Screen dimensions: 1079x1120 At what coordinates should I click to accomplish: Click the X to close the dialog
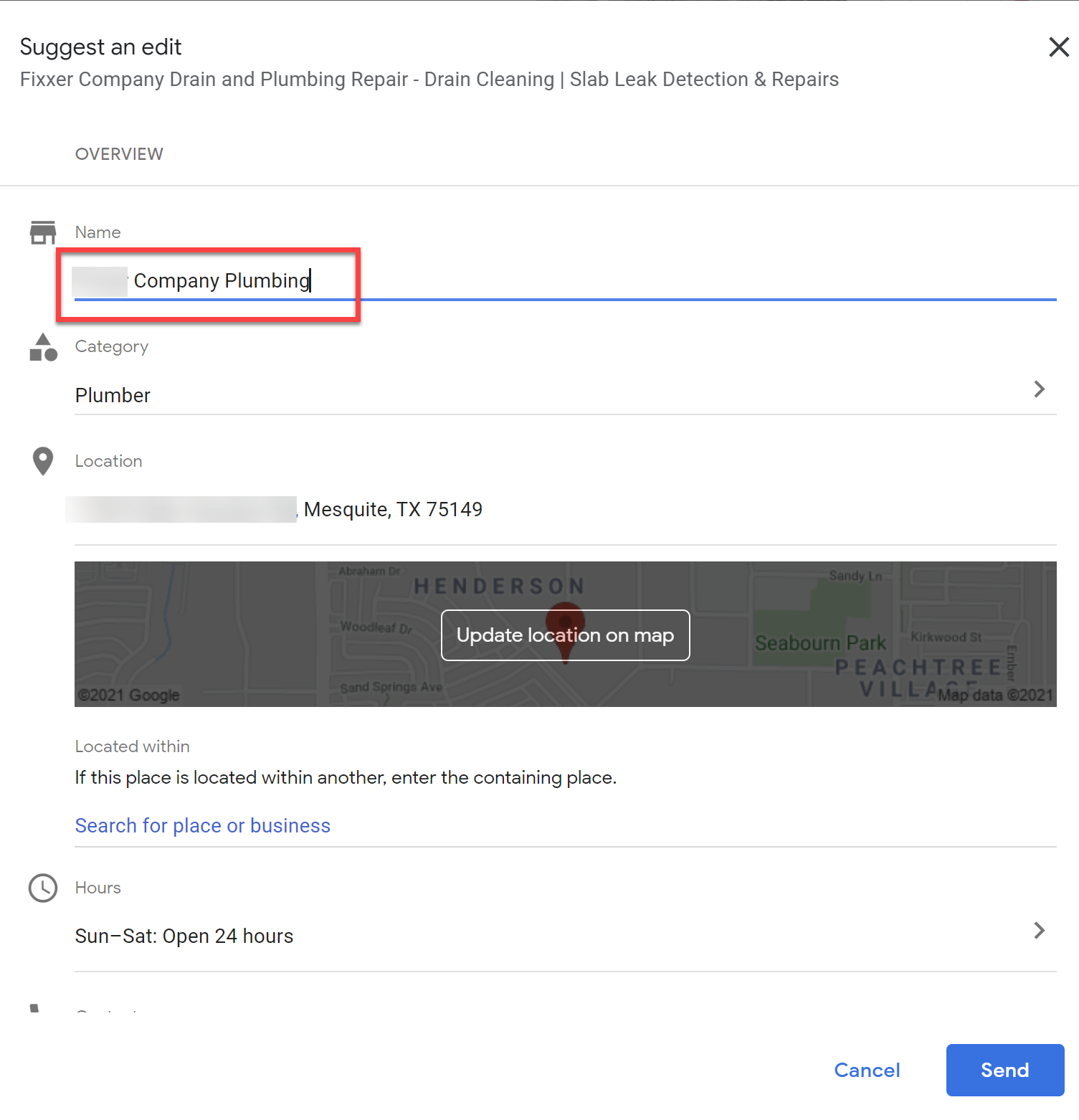click(1059, 47)
